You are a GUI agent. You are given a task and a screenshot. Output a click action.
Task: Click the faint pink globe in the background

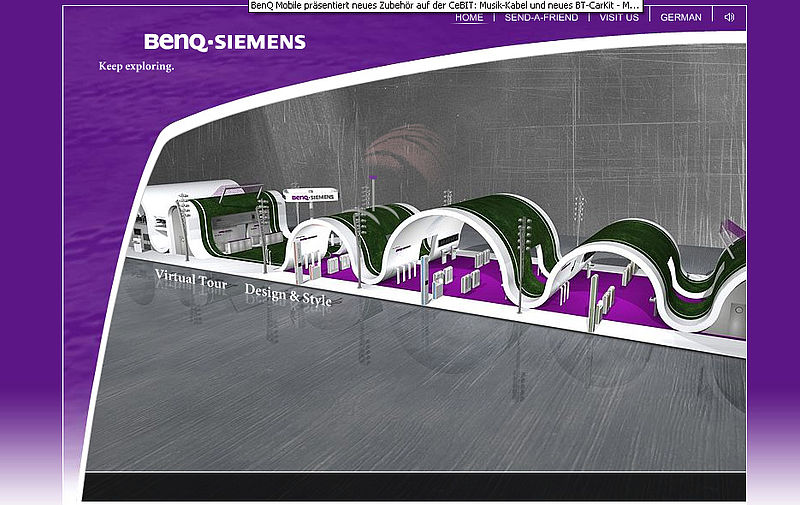pos(400,150)
